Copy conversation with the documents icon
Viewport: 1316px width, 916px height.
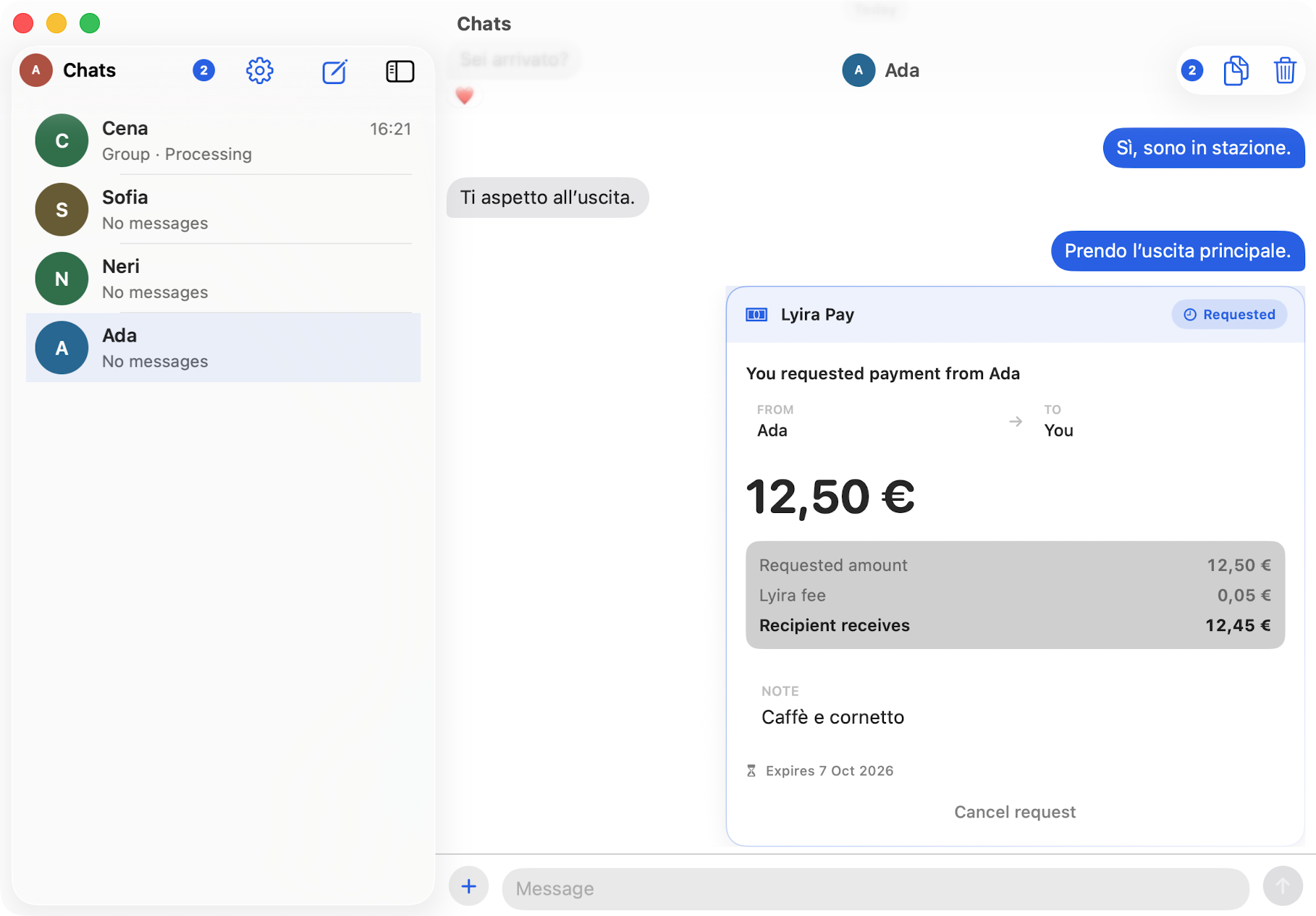1236,70
